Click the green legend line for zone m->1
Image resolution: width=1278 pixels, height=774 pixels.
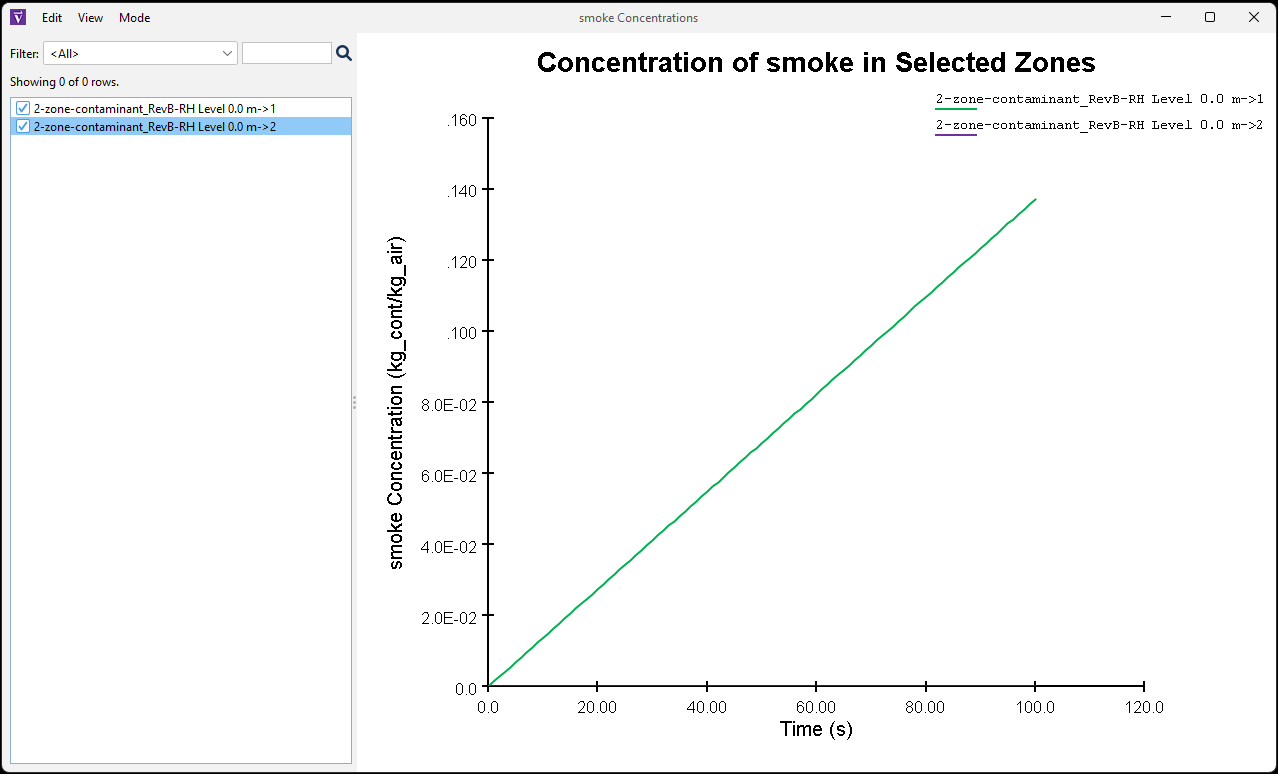[x=956, y=106]
